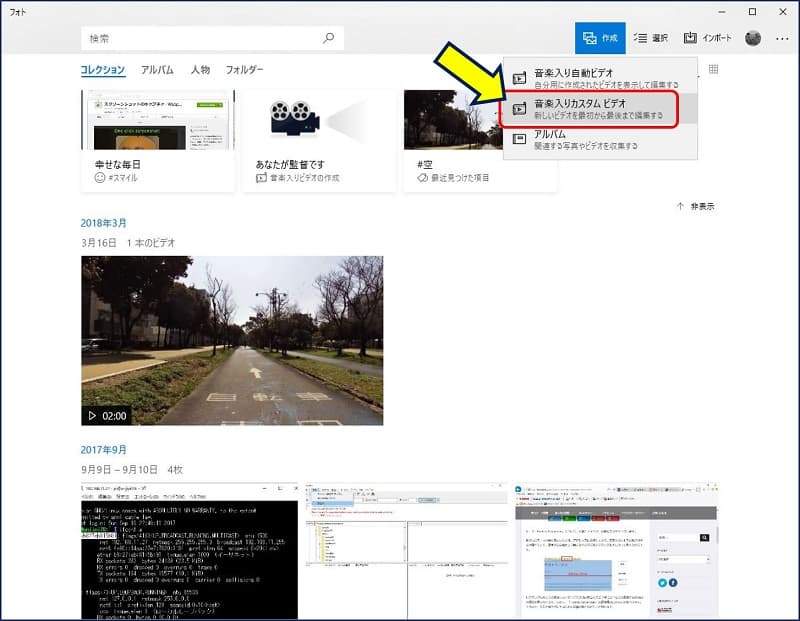Open the 人物 (People) tab
Screen dimensions: 800x621
[x=200, y=70]
